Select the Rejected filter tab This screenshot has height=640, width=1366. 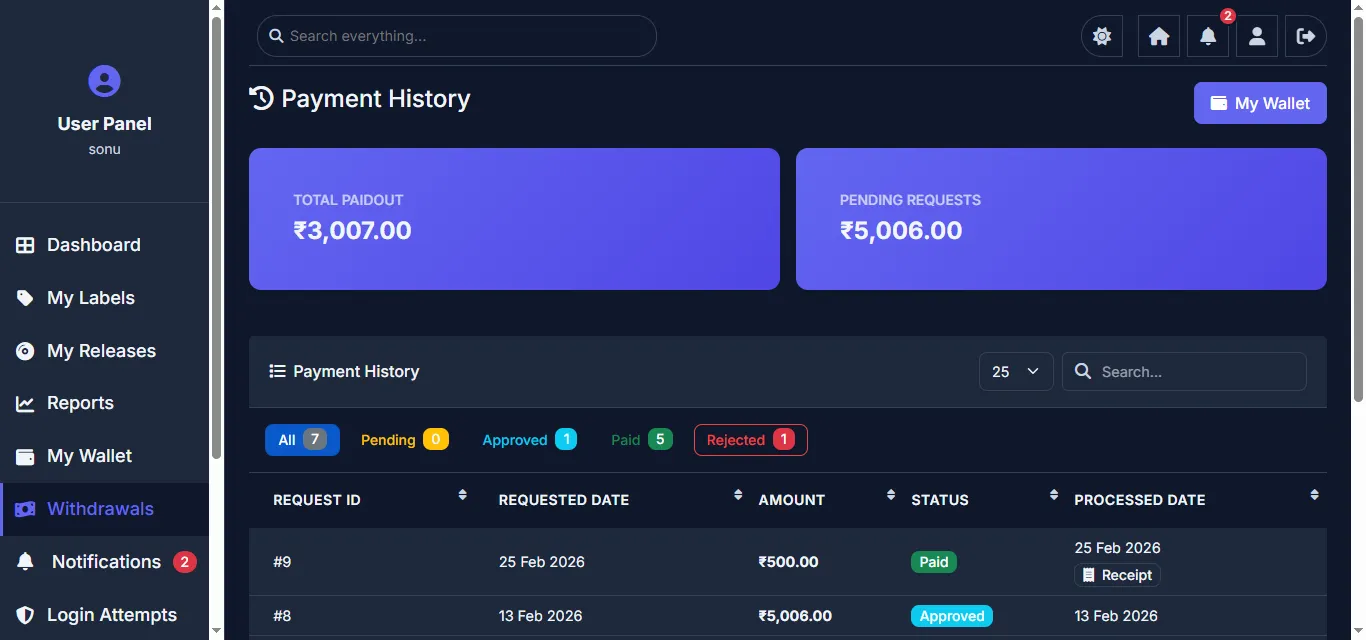coord(751,440)
